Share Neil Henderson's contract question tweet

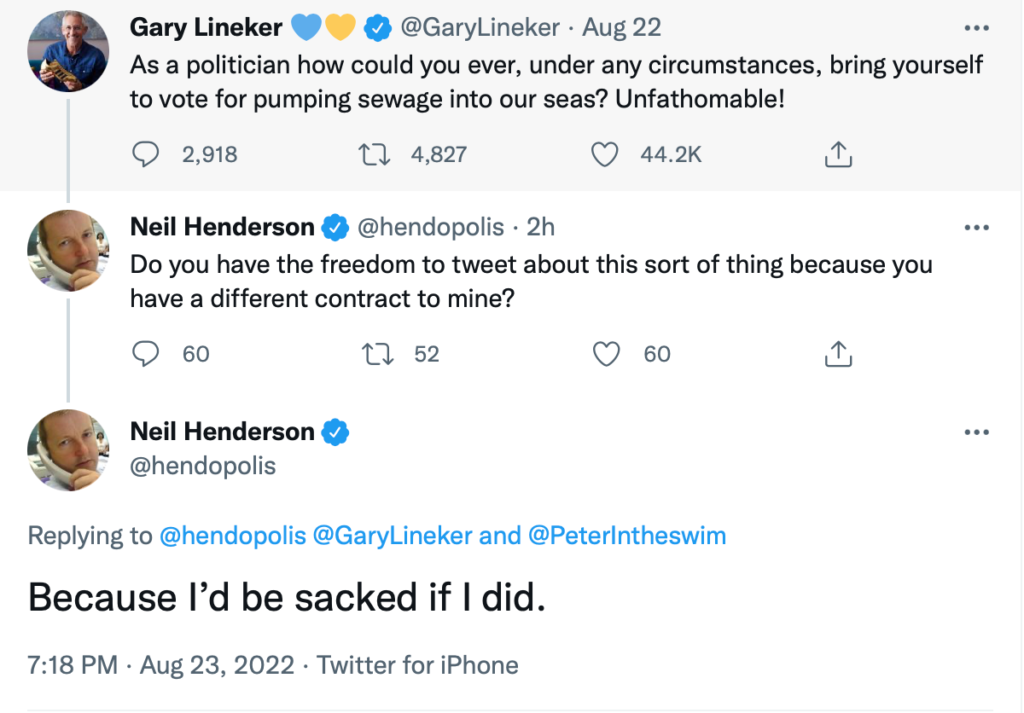coord(838,354)
